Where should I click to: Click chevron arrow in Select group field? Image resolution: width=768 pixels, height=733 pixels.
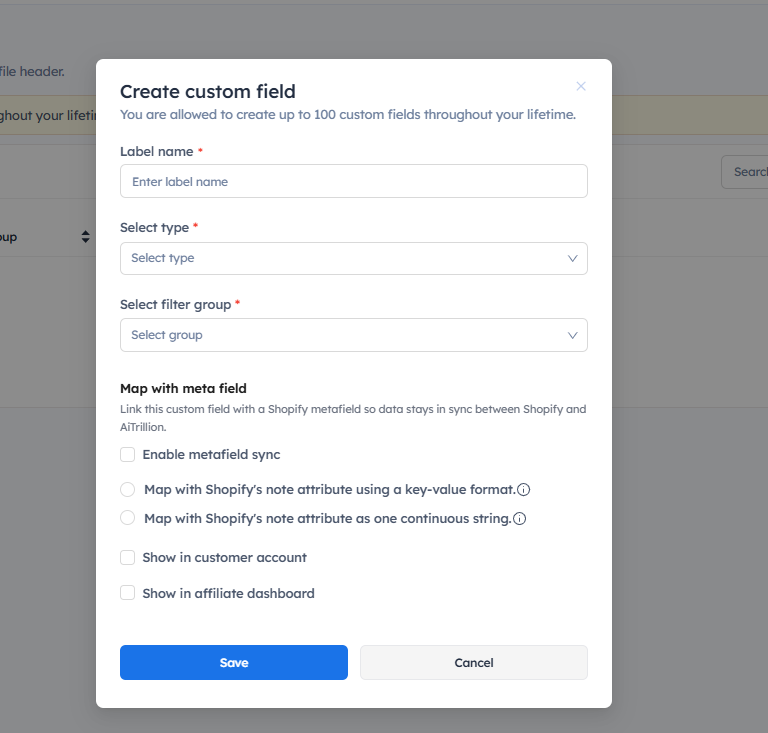tap(573, 335)
